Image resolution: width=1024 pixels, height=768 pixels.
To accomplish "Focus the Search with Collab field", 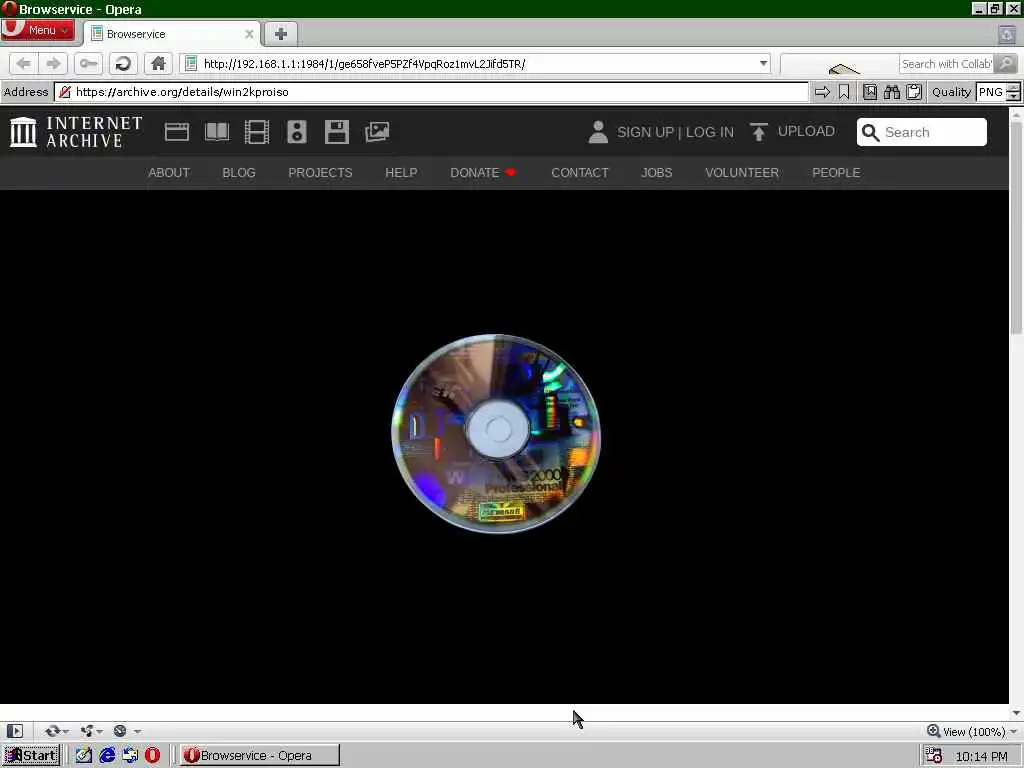I will coord(946,64).
